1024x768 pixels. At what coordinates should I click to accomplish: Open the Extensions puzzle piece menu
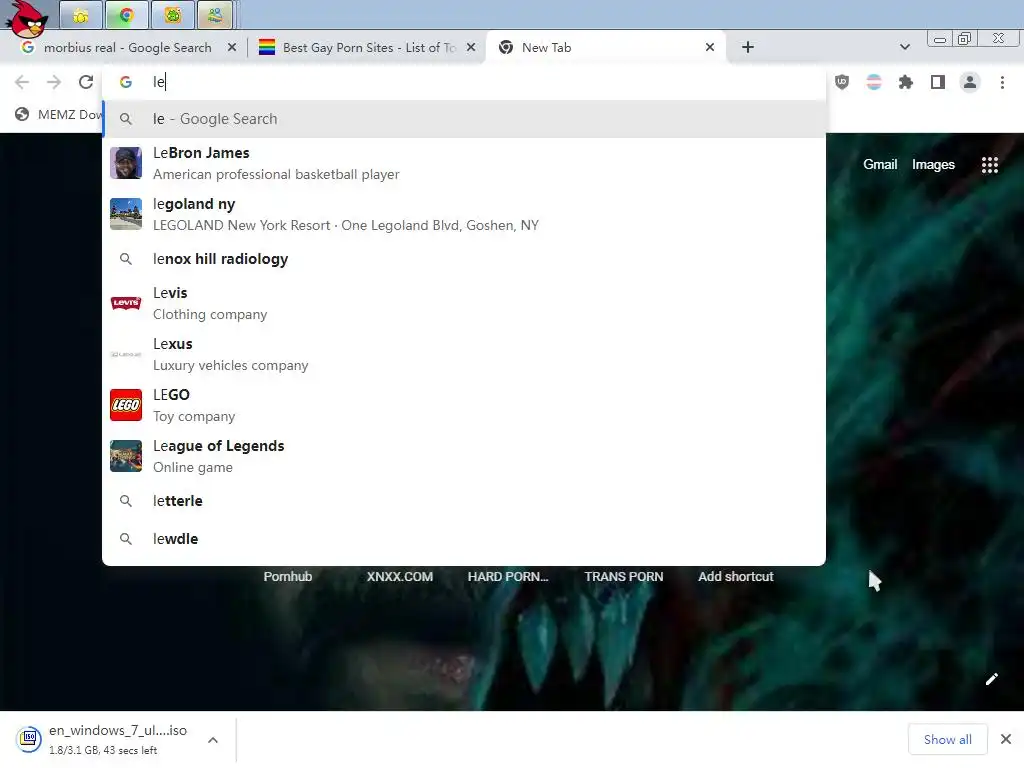click(906, 82)
